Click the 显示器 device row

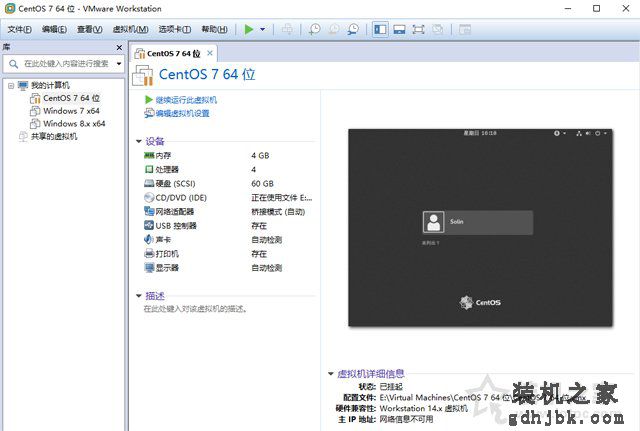(x=228, y=268)
